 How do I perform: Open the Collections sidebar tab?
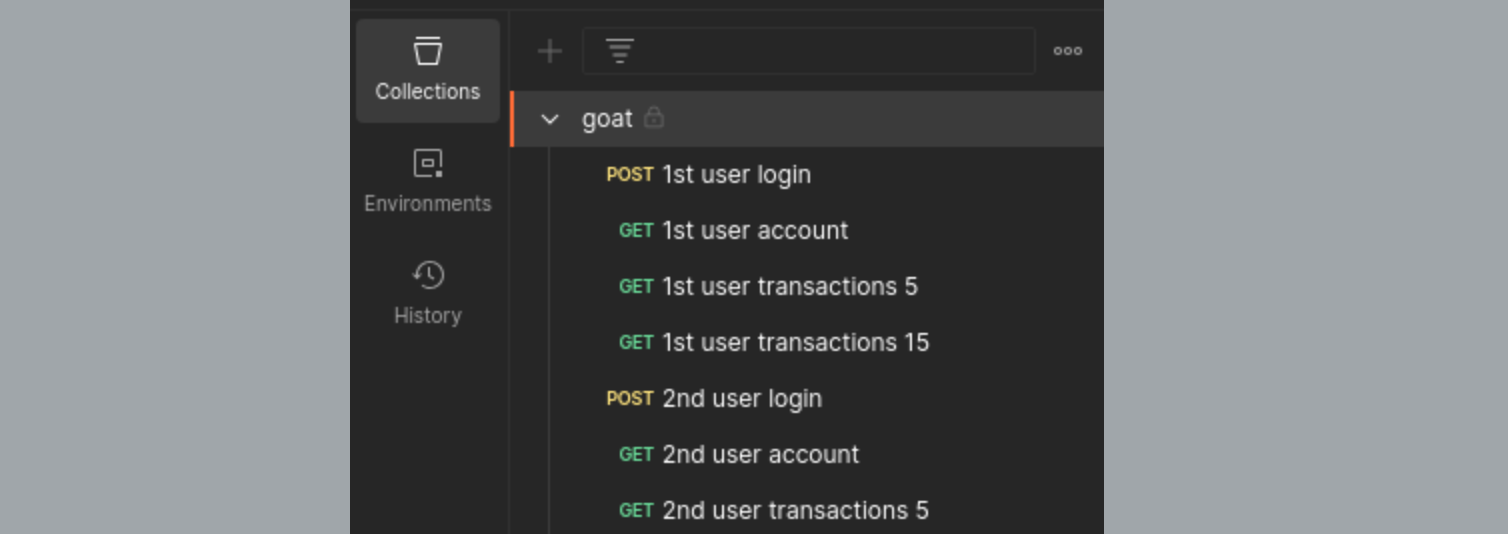tap(427, 70)
